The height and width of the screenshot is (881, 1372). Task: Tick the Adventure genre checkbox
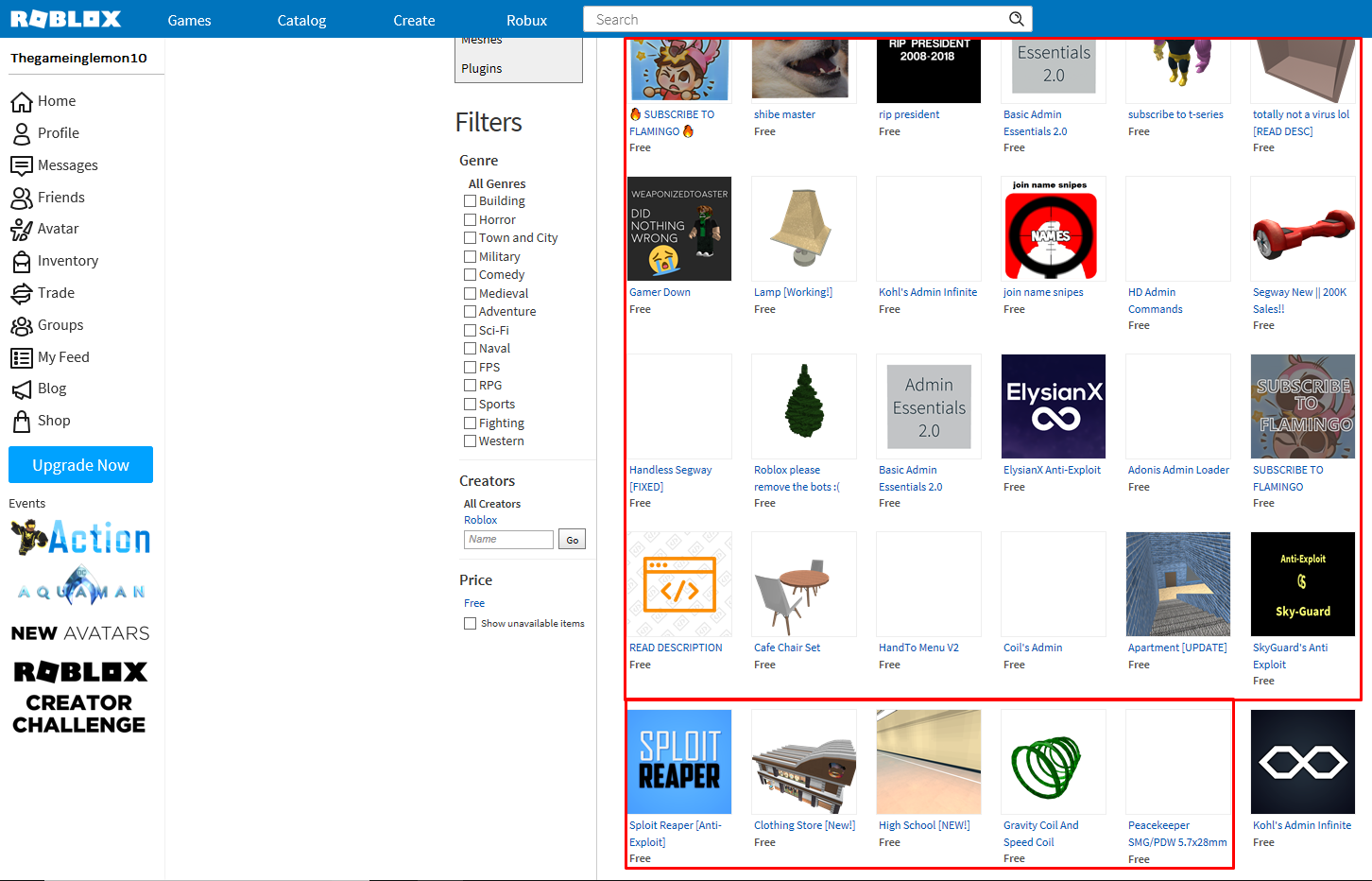(x=470, y=312)
